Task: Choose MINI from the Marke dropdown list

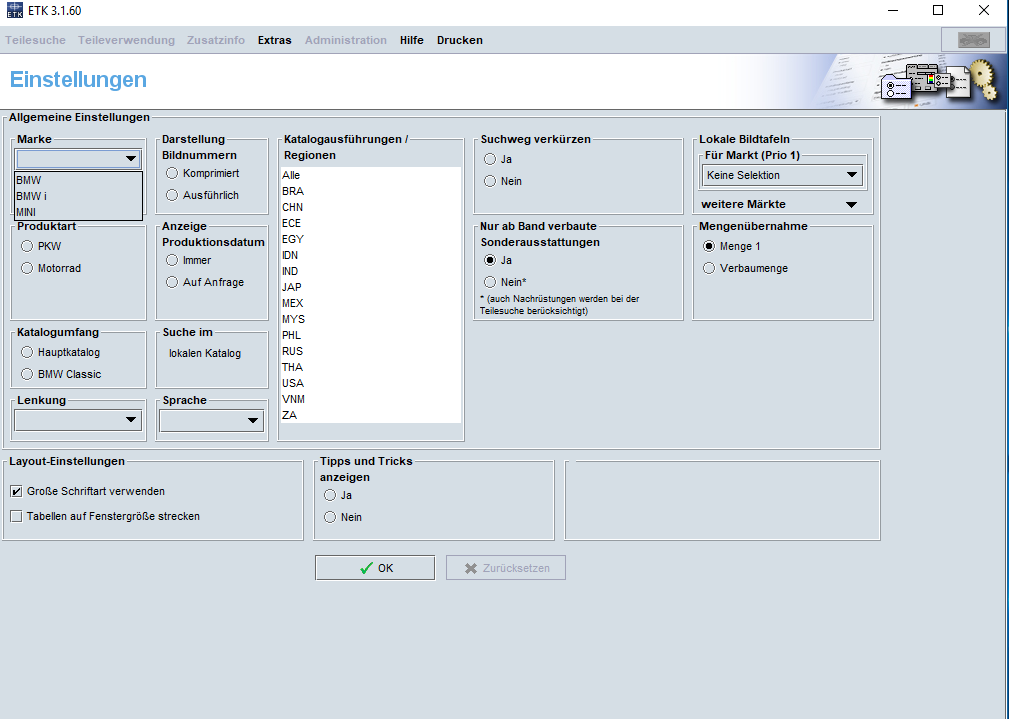Action: tap(26, 212)
